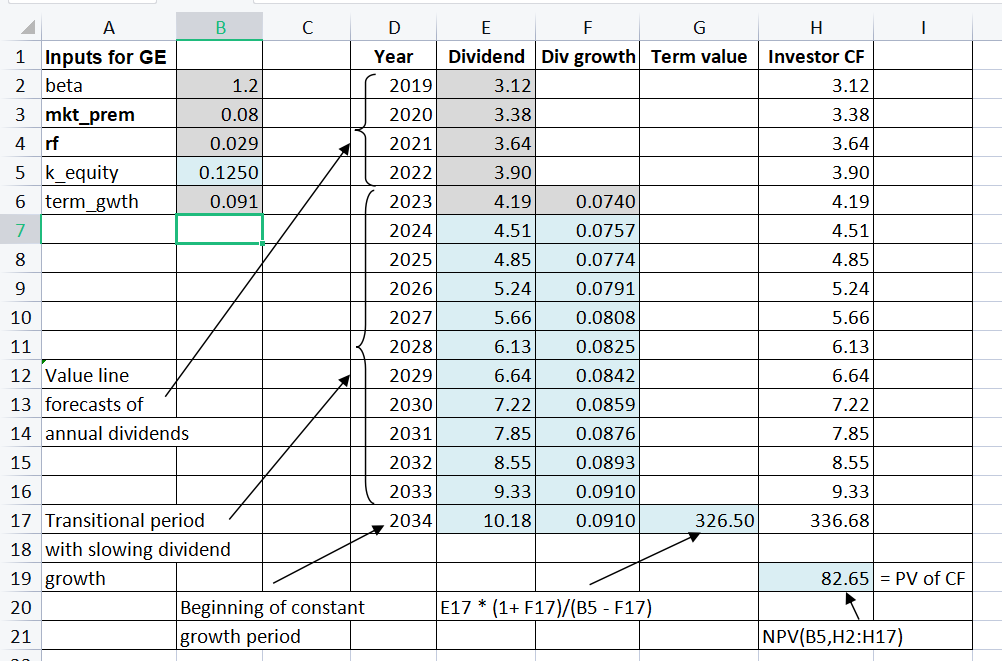Click the term_gwth input cell 0.091
Image resolution: width=1002 pixels, height=661 pixels.
pos(219,202)
